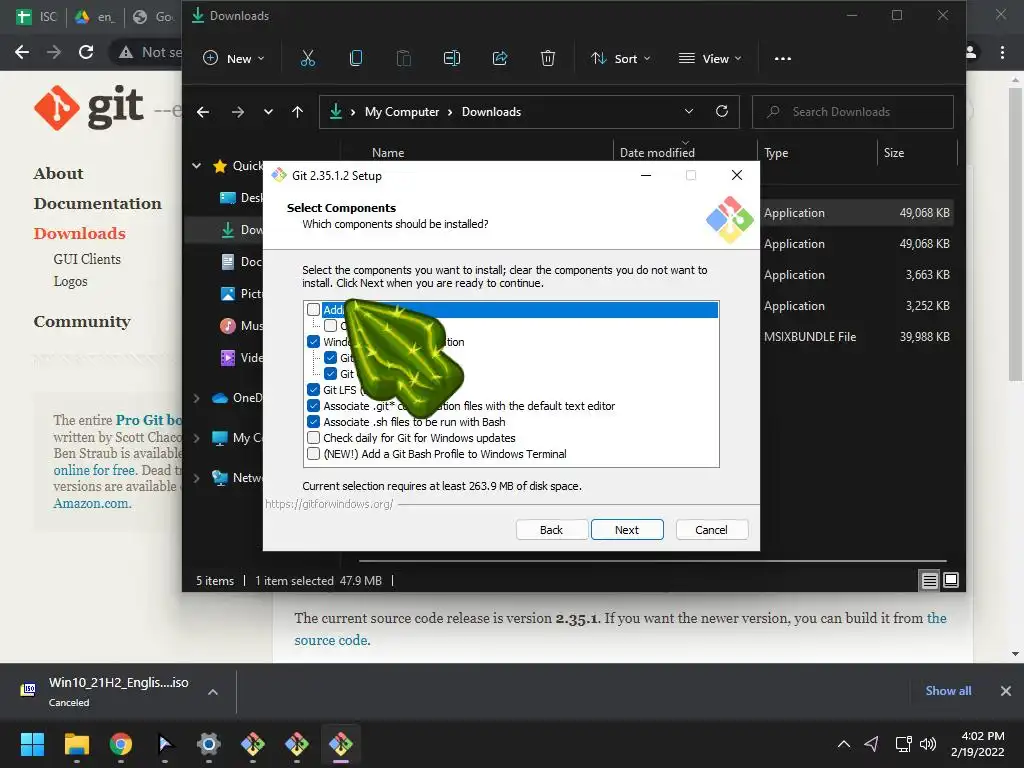Expand the OneDrive tree node
Screen dimensions: 1024x768
(x=197, y=398)
